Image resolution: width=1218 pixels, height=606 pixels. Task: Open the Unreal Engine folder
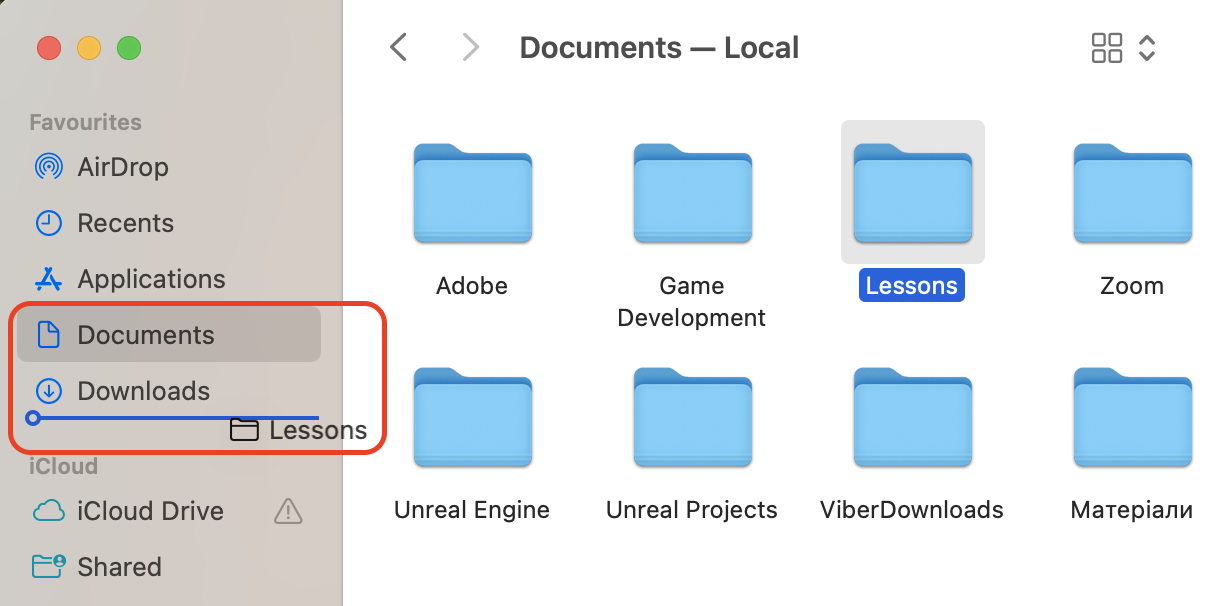(x=471, y=417)
